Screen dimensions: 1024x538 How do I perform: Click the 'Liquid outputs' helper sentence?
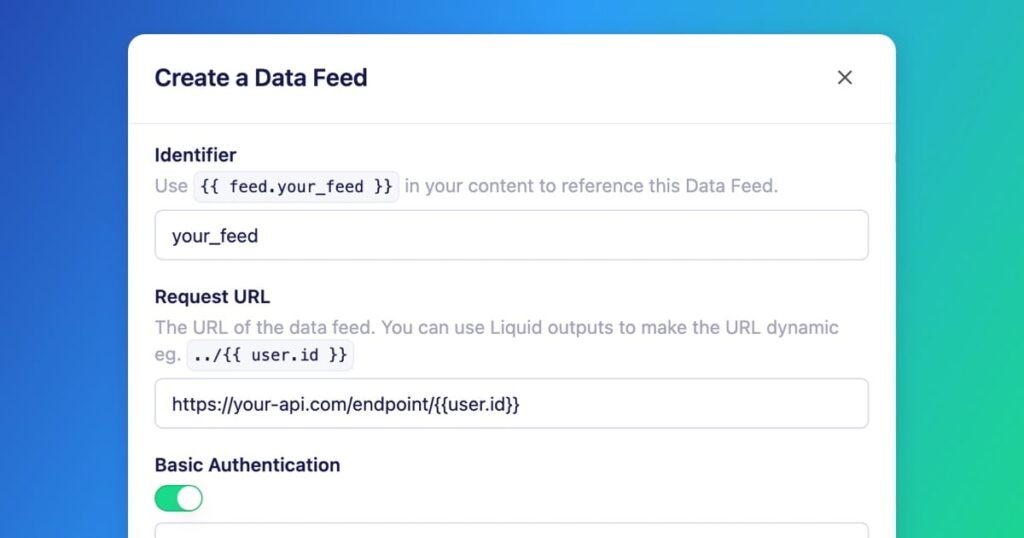pyautogui.click(x=496, y=328)
